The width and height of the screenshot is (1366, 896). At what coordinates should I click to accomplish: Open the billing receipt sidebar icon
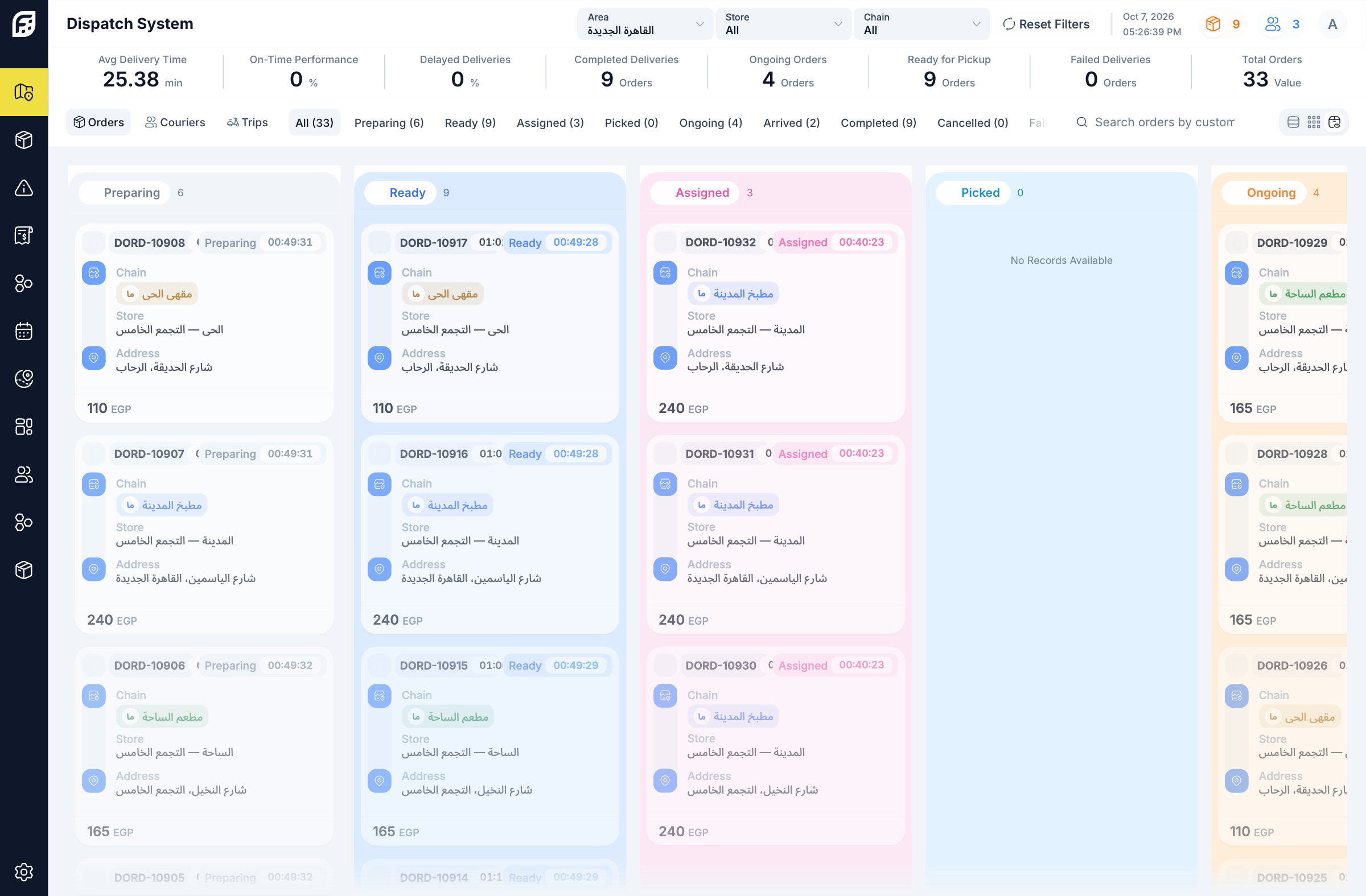[23, 235]
